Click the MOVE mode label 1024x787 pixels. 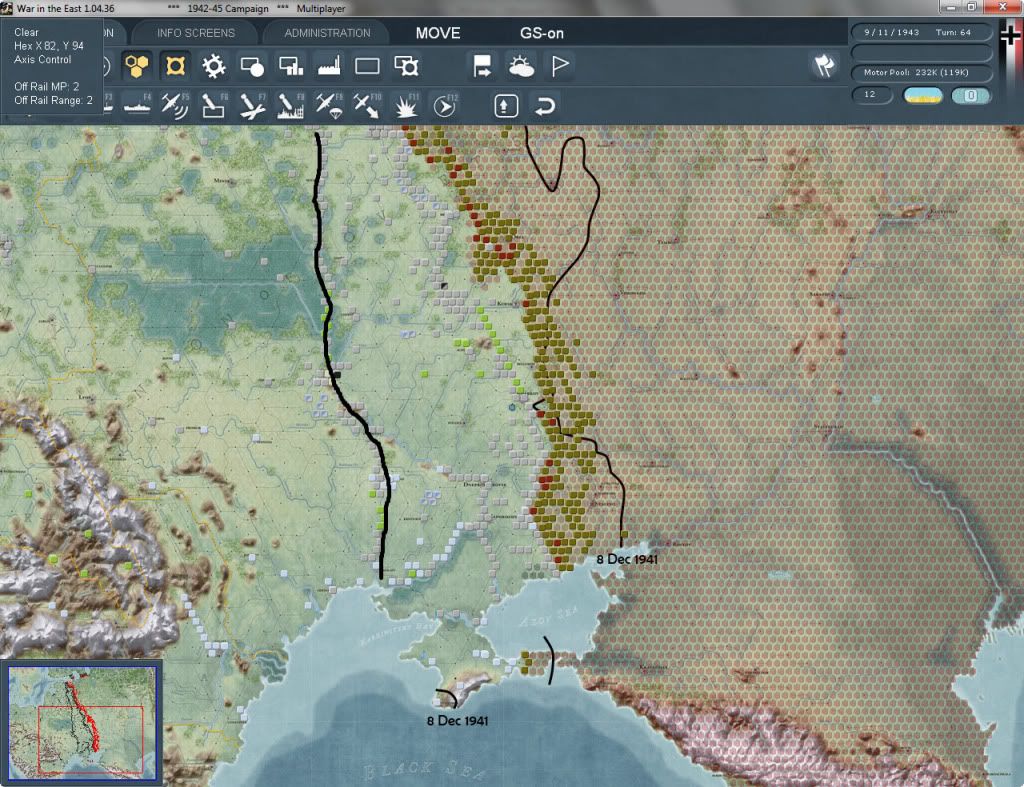(x=438, y=33)
